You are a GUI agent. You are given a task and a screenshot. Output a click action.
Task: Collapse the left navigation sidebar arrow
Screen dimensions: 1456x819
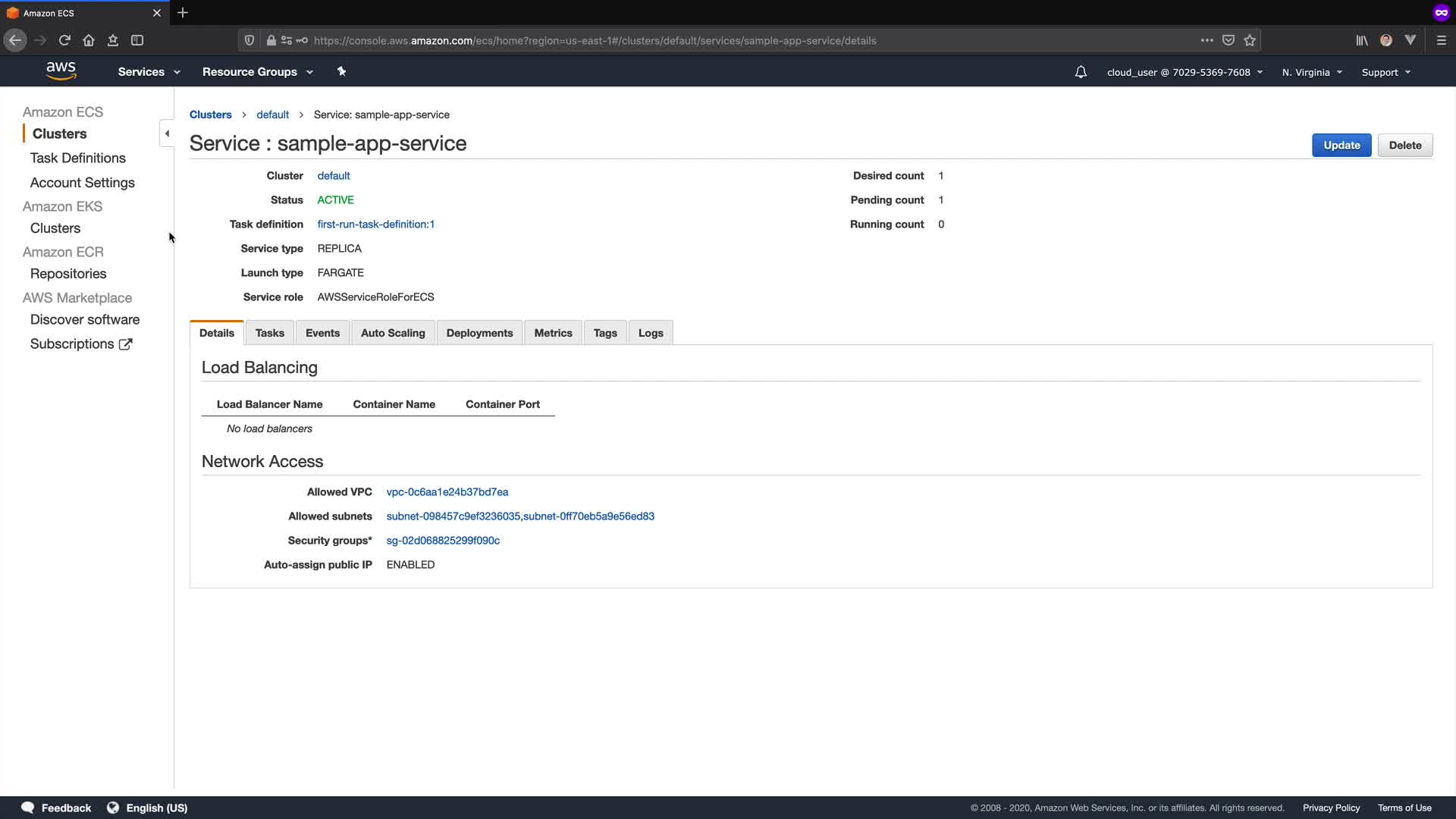pyautogui.click(x=167, y=133)
